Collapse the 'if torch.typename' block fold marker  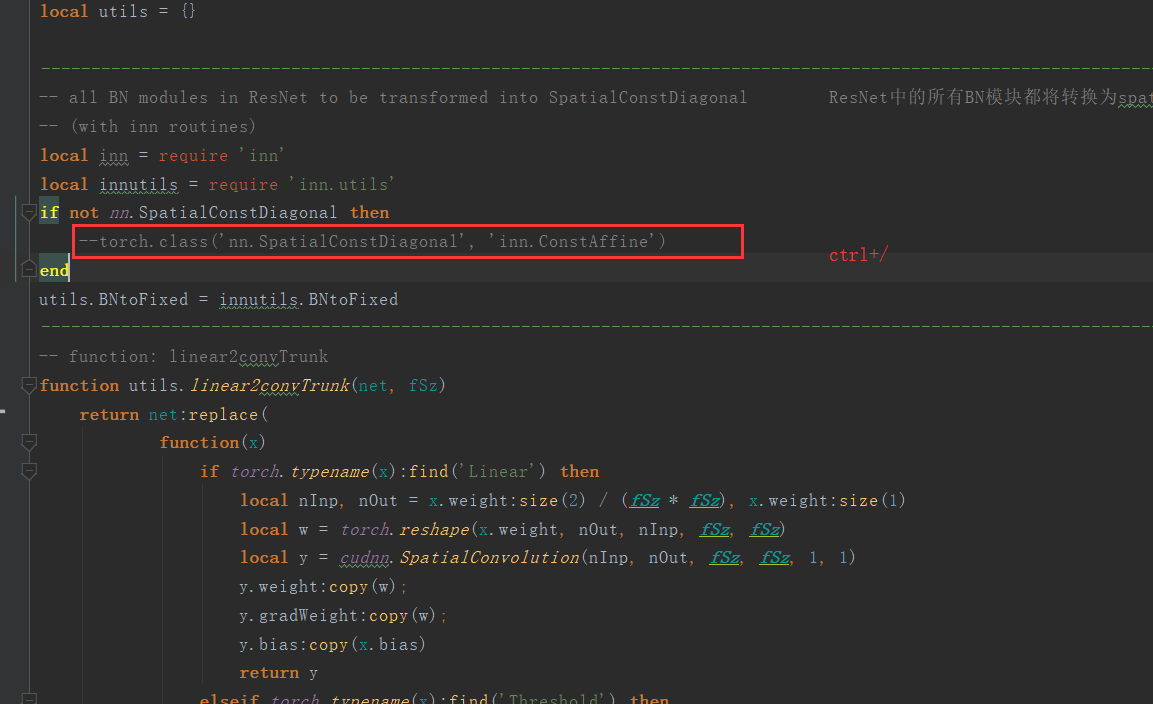29,471
